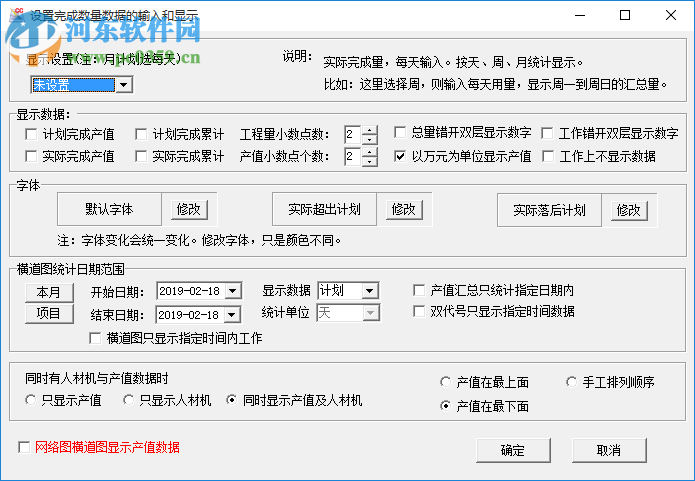This screenshot has width=695, height=481.
Task: Click 修改 next to 实际落后计划
Action: point(629,210)
